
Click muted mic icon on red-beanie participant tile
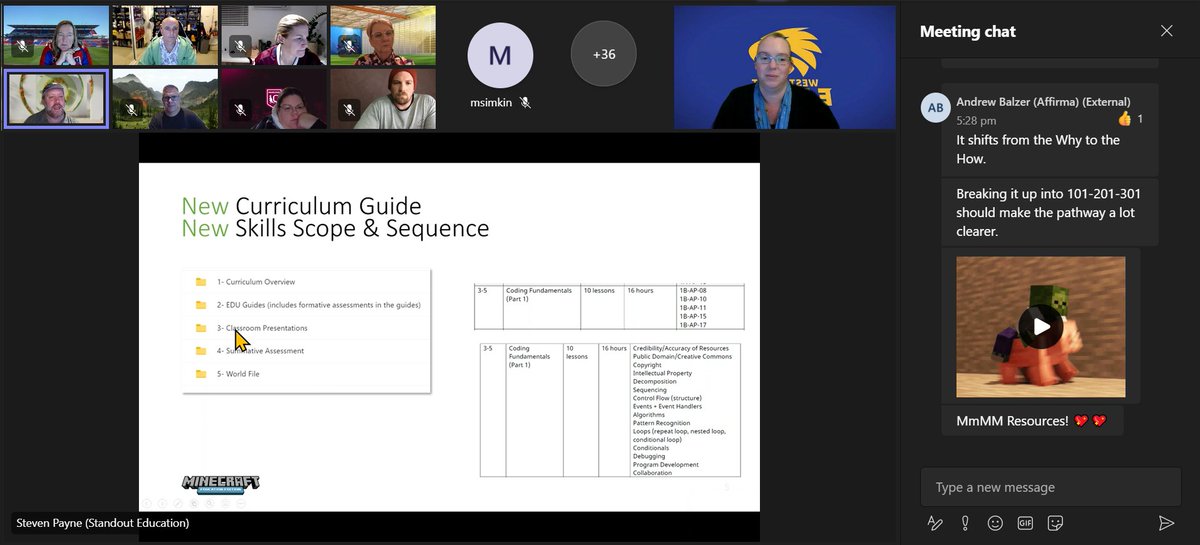pos(349,109)
